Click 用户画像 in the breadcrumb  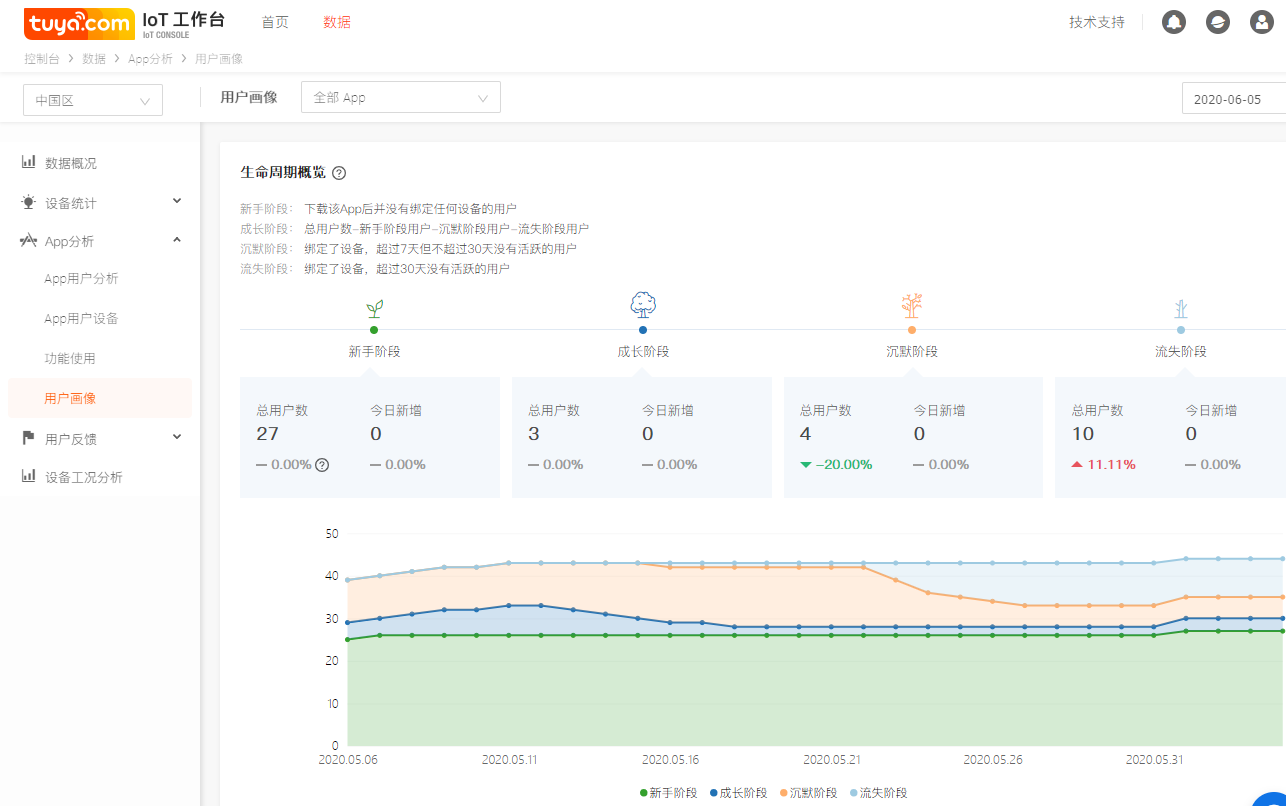click(x=219, y=59)
